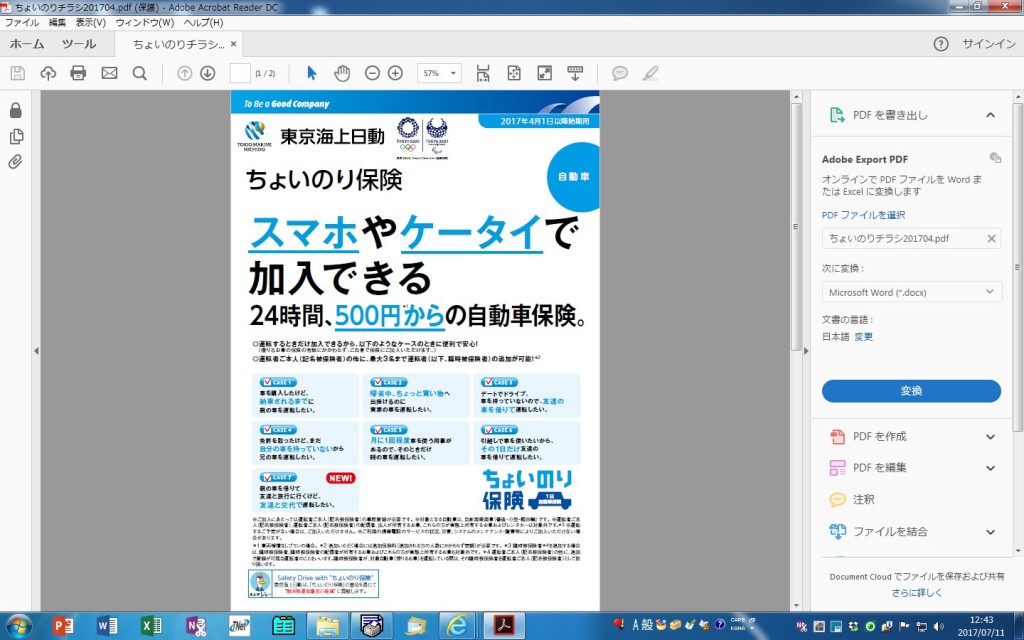Click the PDF を作成 tool icon

(837, 436)
